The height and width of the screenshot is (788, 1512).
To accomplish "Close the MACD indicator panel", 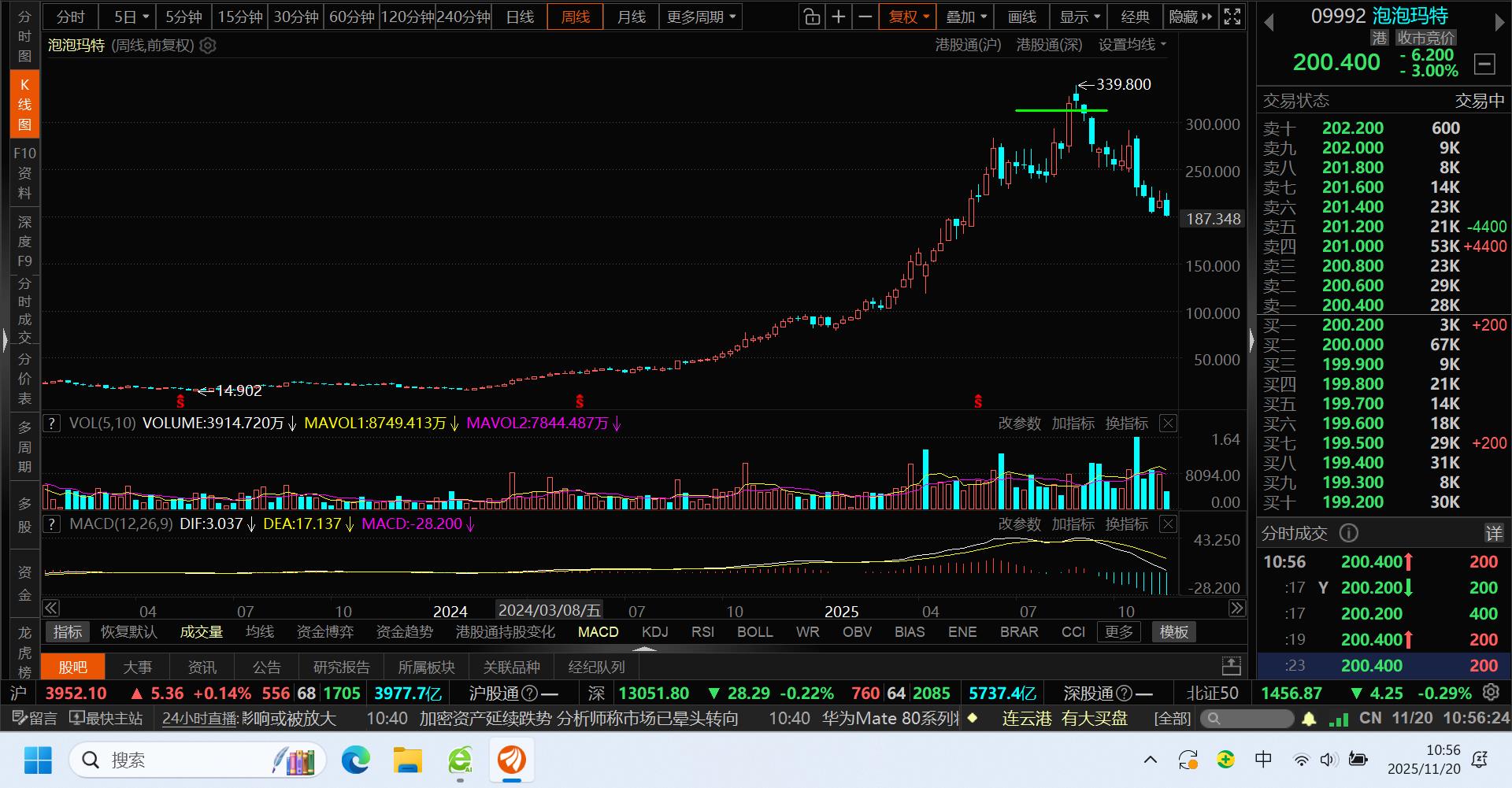I will 1169,524.
